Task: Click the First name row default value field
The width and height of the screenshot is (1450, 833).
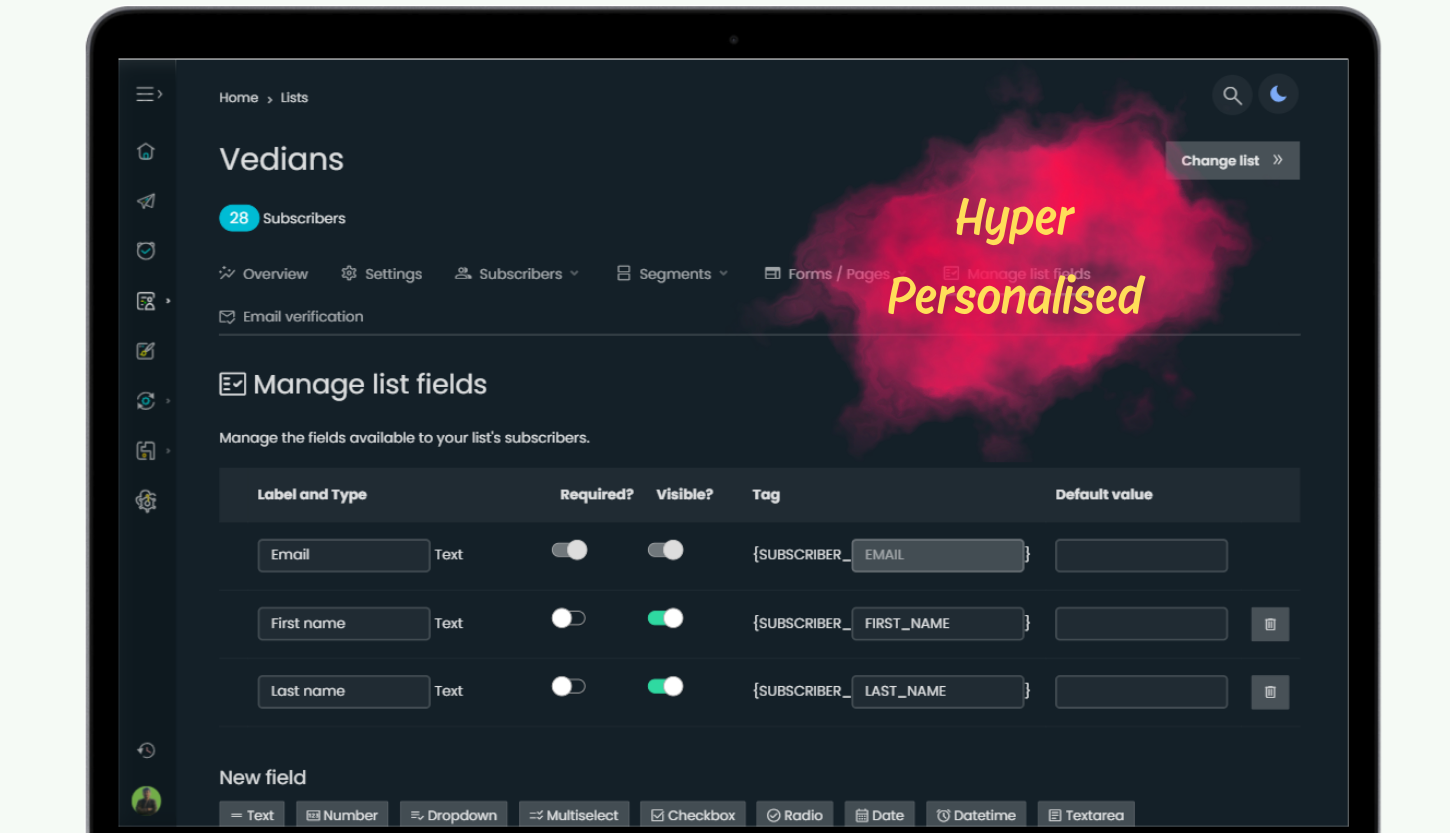Action: 1141,623
